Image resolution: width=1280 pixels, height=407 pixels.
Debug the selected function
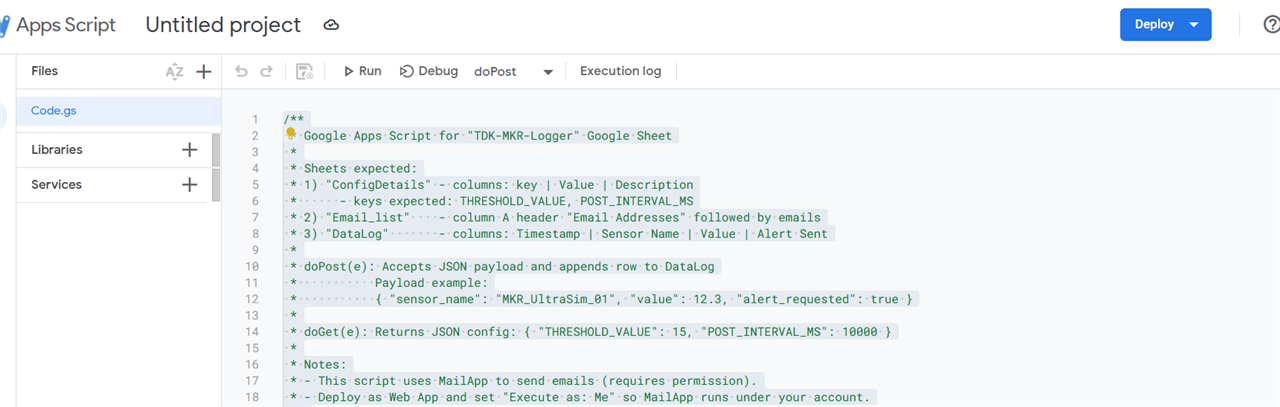tap(429, 71)
